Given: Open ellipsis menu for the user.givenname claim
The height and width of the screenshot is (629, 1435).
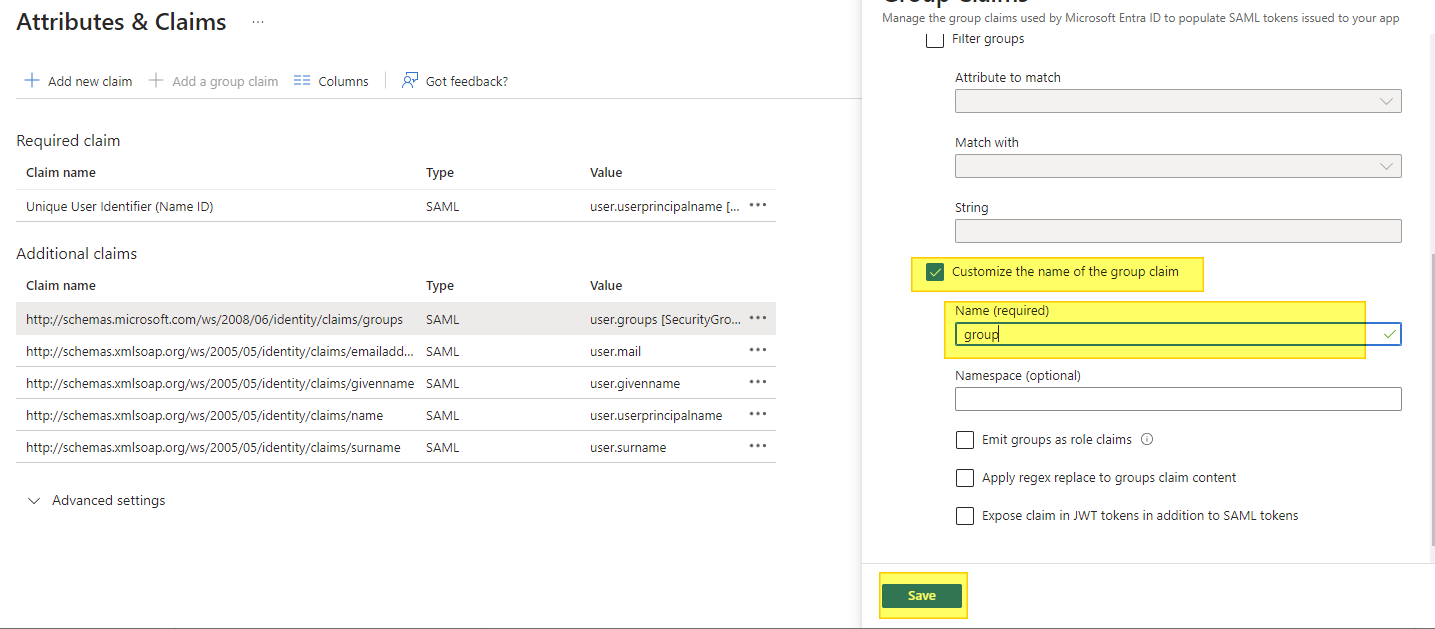Looking at the screenshot, I should pyautogui.click(x=758, y=382).
